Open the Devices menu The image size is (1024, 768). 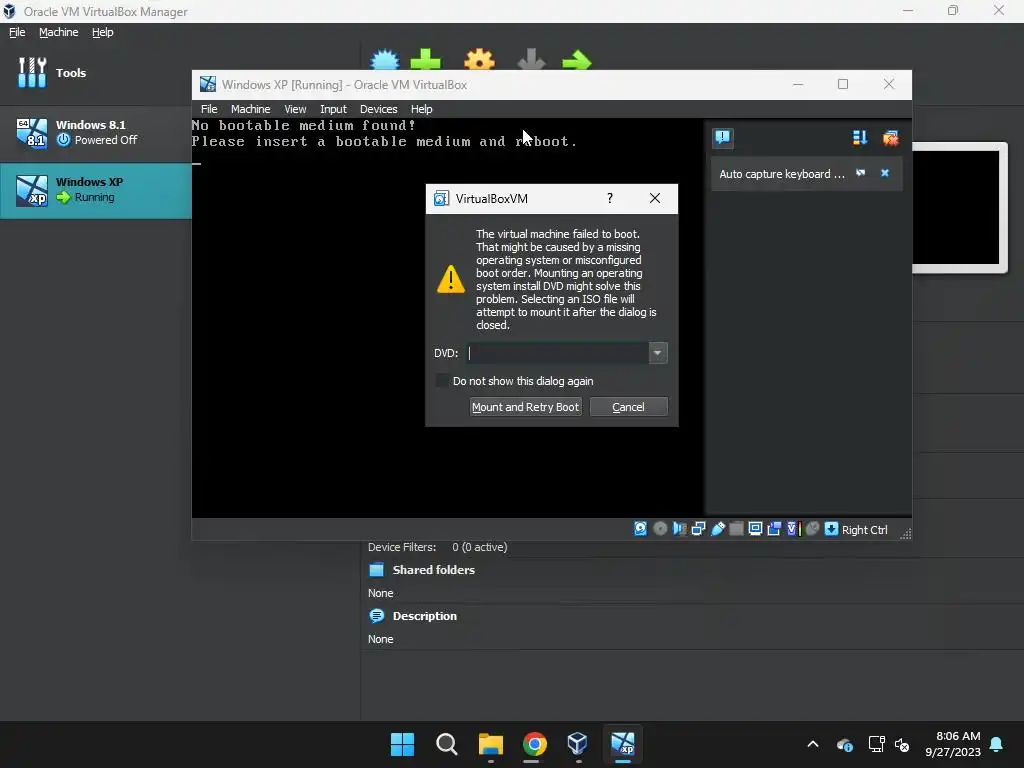tap(378, 109)
